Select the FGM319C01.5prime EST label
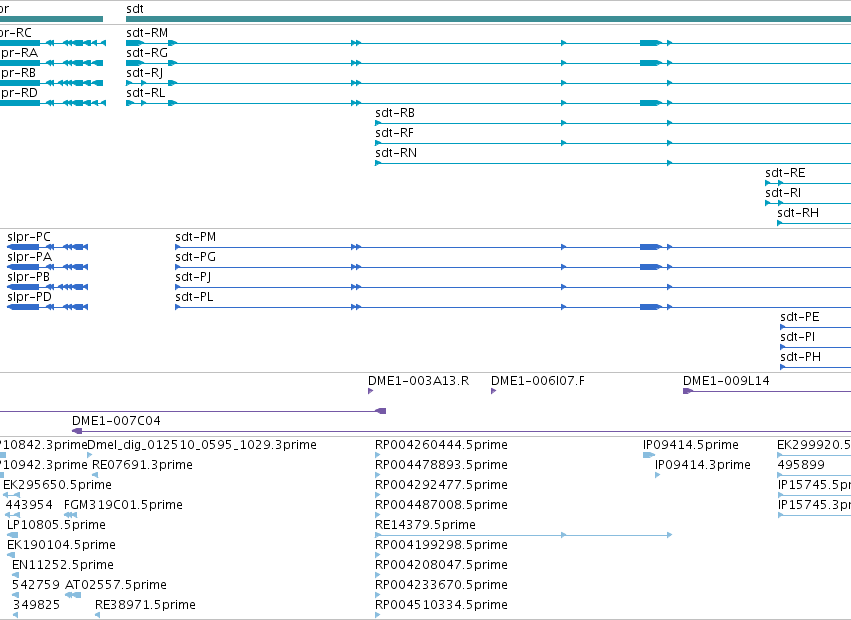The width and height of the screenshot is (851, 620). (x=123, y=505)
